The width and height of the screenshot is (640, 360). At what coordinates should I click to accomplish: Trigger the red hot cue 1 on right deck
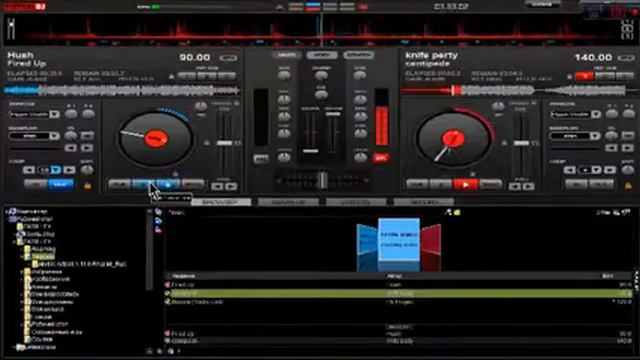(584, 76)
